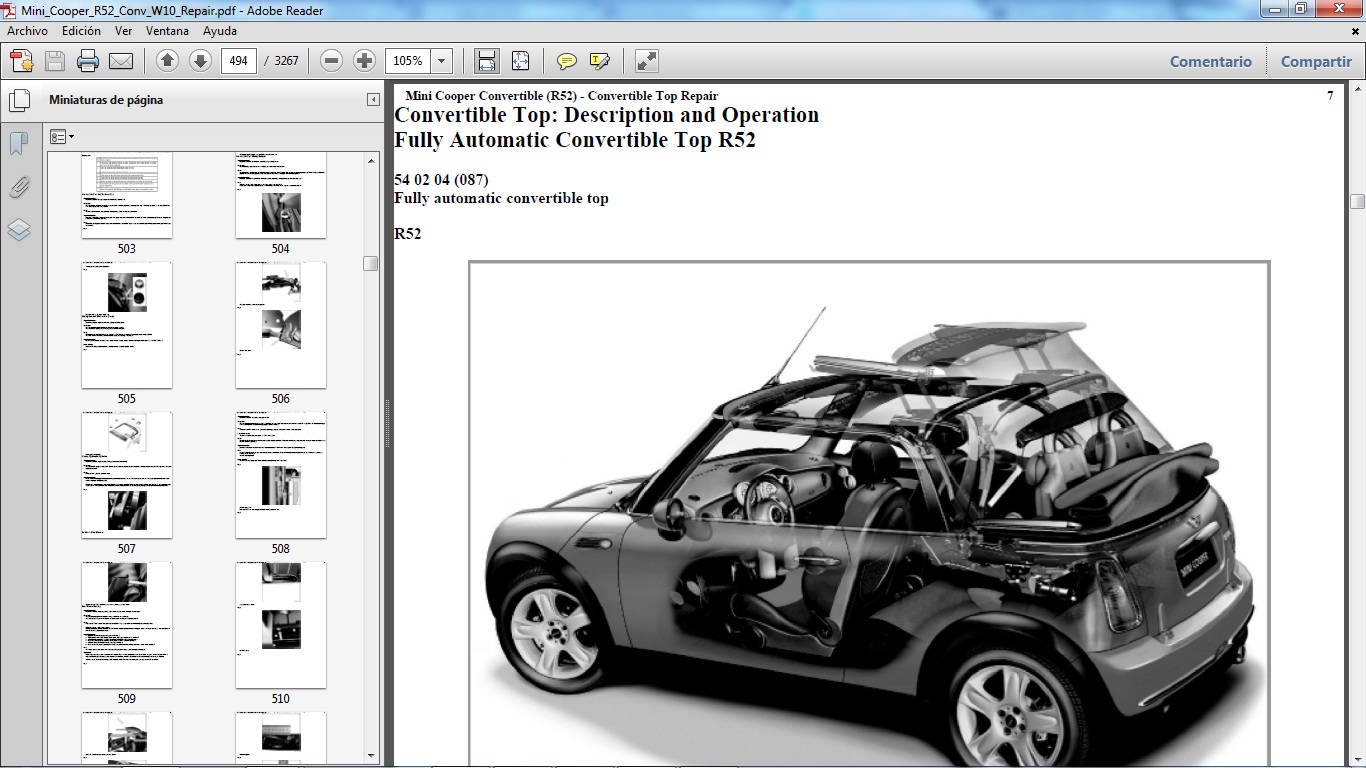Open the Compartir panel
This screenshot has height=768, width=1366.
tap(1316, 61)
